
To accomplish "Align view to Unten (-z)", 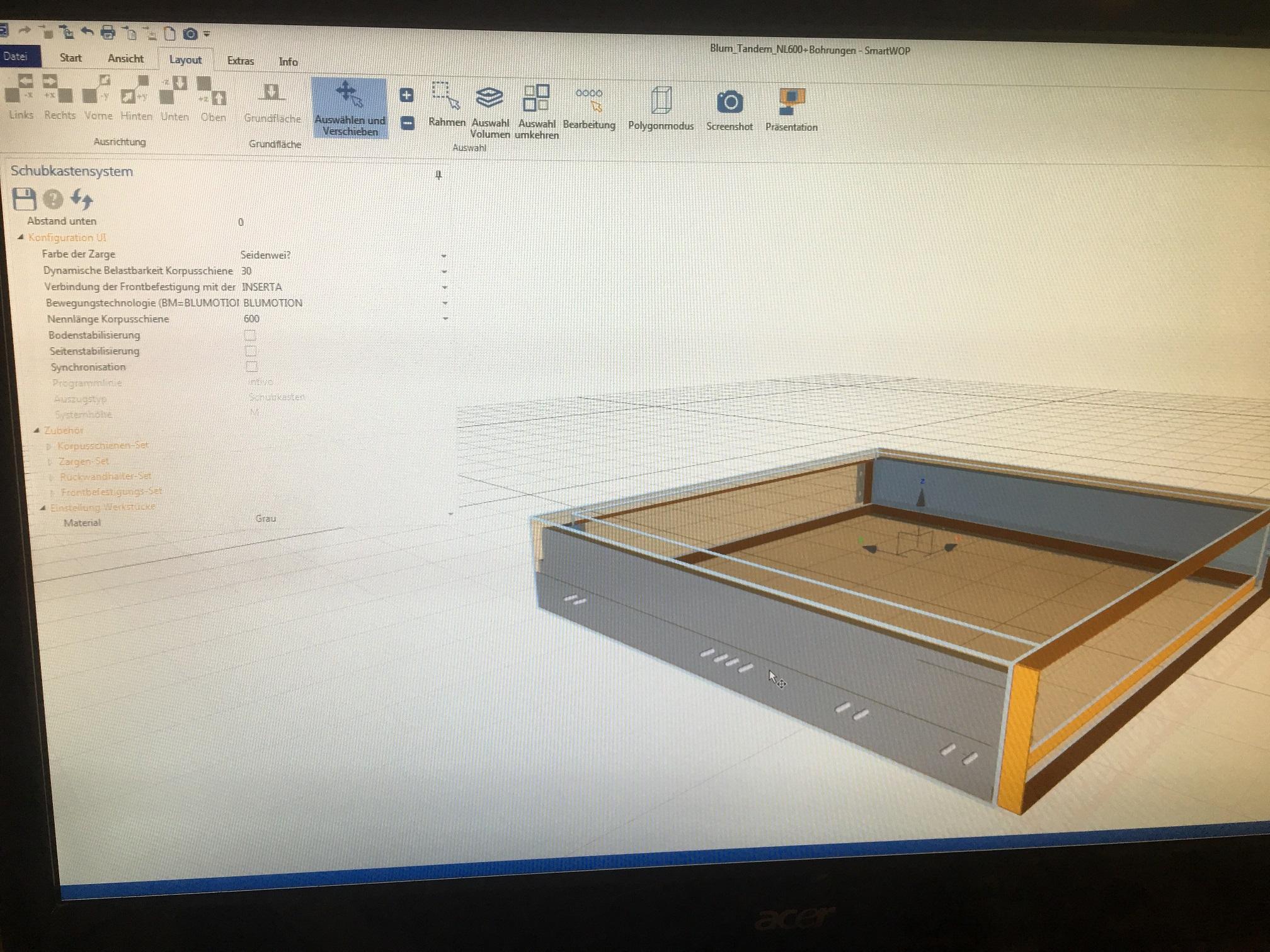I will click(174, 99).
